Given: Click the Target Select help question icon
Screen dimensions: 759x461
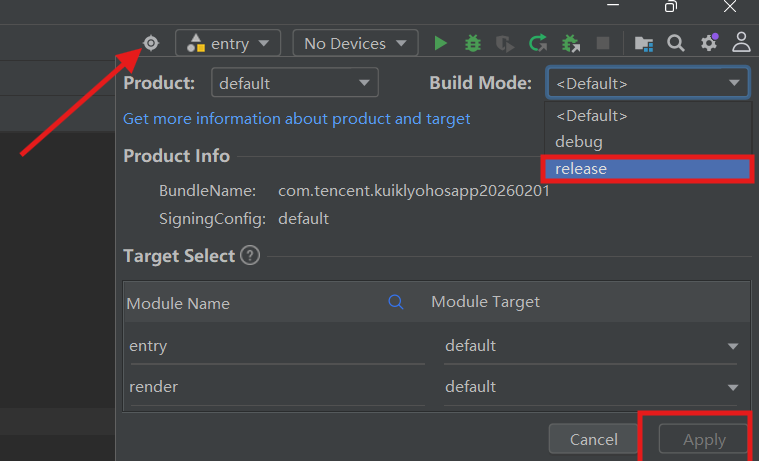Looking at the screenshot, I should pos(250,255).
